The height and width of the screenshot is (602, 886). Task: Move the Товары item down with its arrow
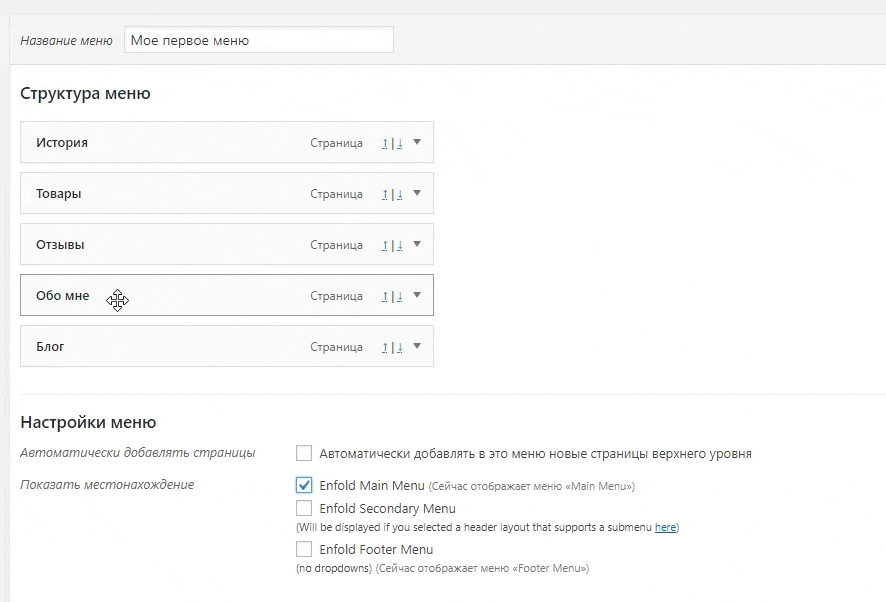[399, 194]
